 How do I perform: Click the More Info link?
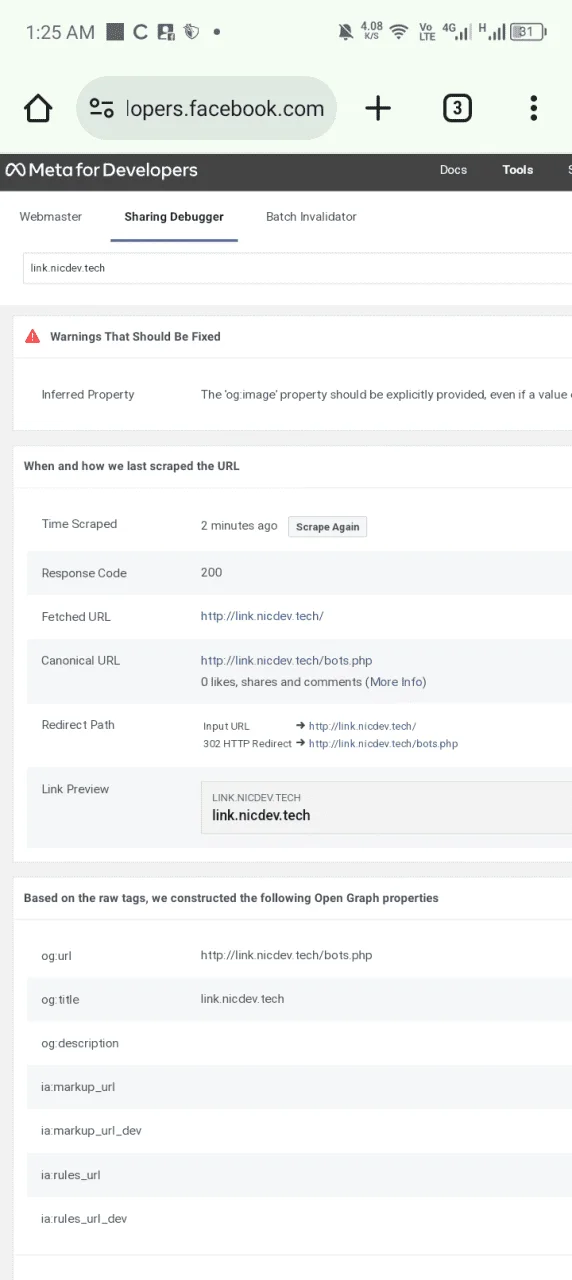pyautogui.click(x=397, y=682)
